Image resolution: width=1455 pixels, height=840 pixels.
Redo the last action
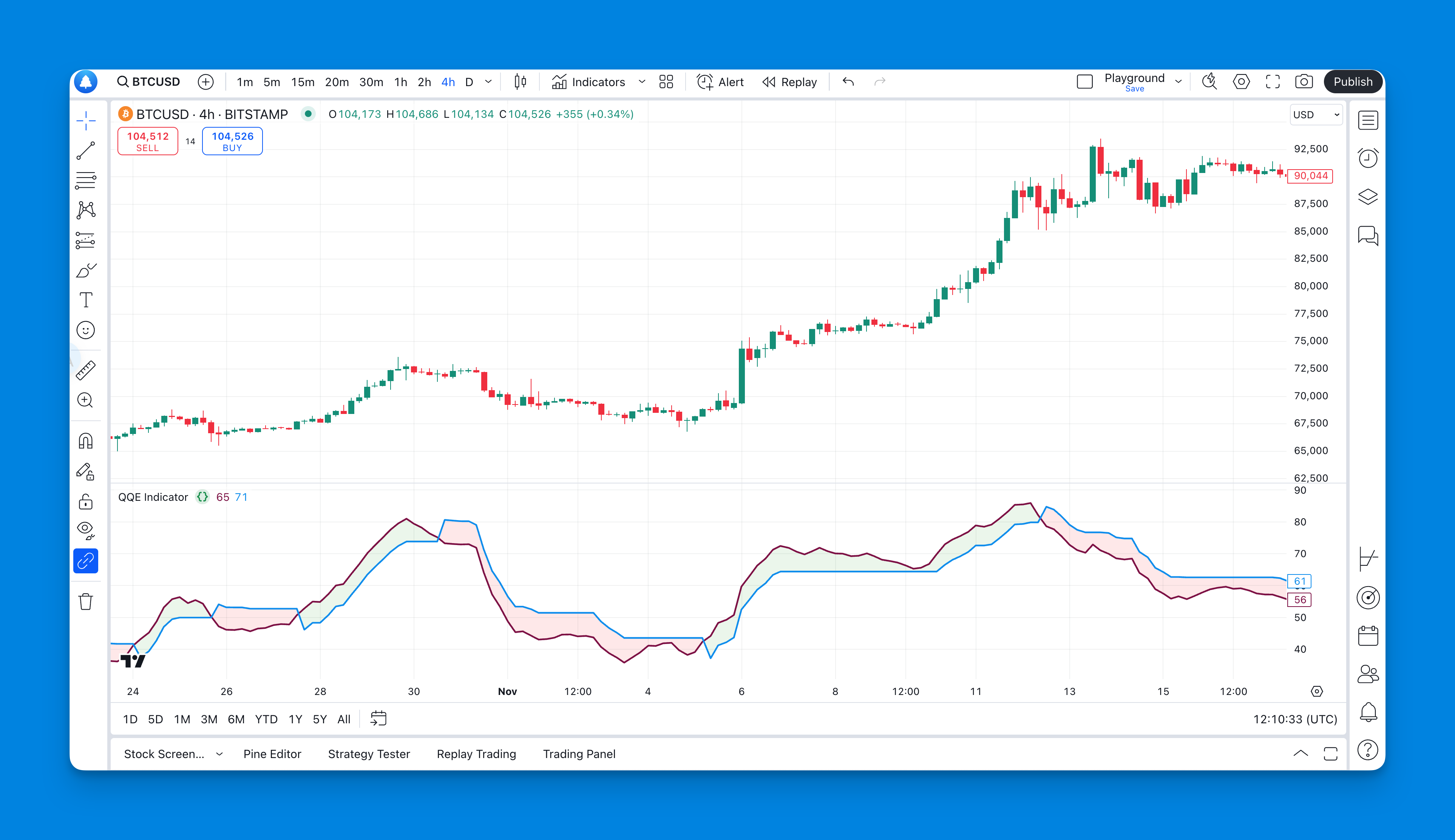pyautogui.click(x=880, y=82)
